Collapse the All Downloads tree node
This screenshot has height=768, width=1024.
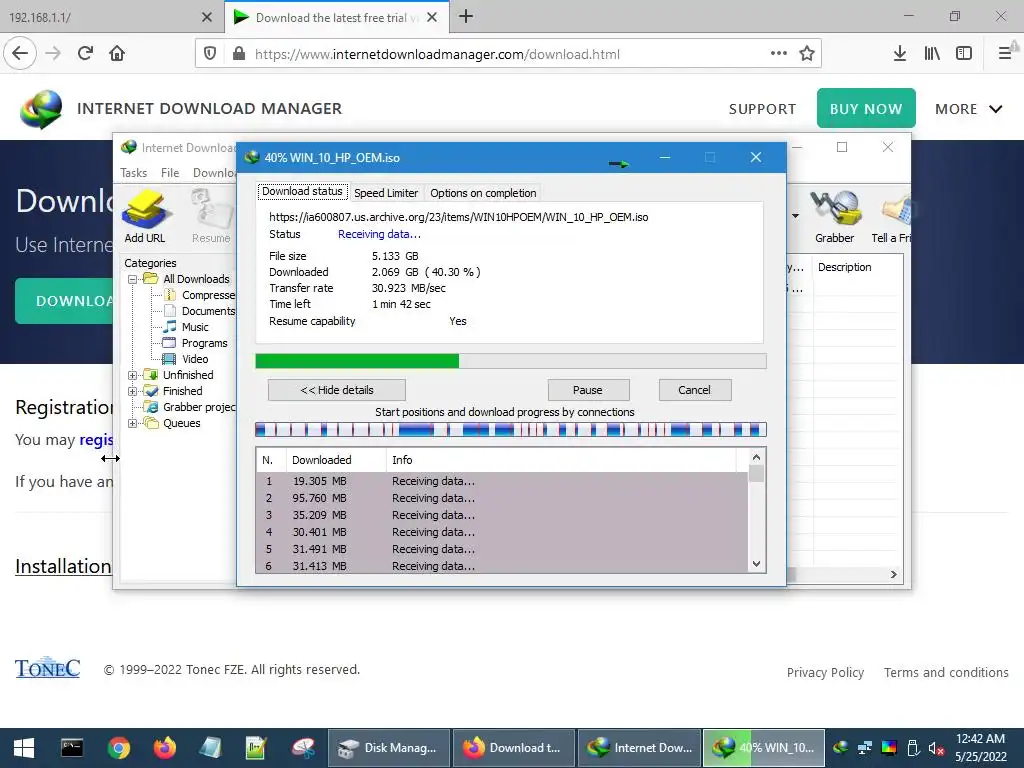[133, 280]
